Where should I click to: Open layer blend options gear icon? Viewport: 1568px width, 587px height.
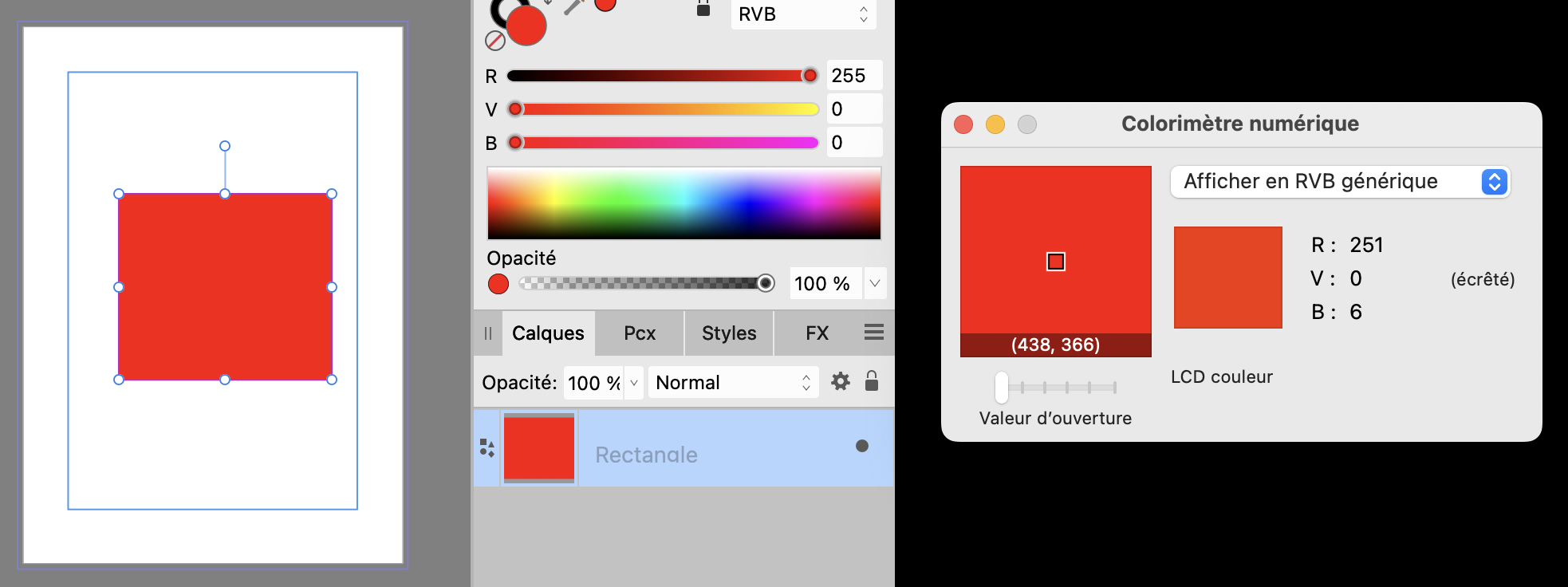(x=840, y=382)
